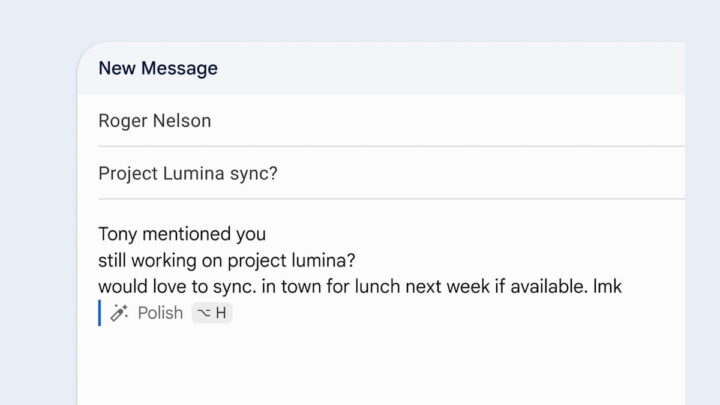Place cursor in 'Tony mentioned you' line
This screenshot has height=405, width=720.
[x=182, y=234]
